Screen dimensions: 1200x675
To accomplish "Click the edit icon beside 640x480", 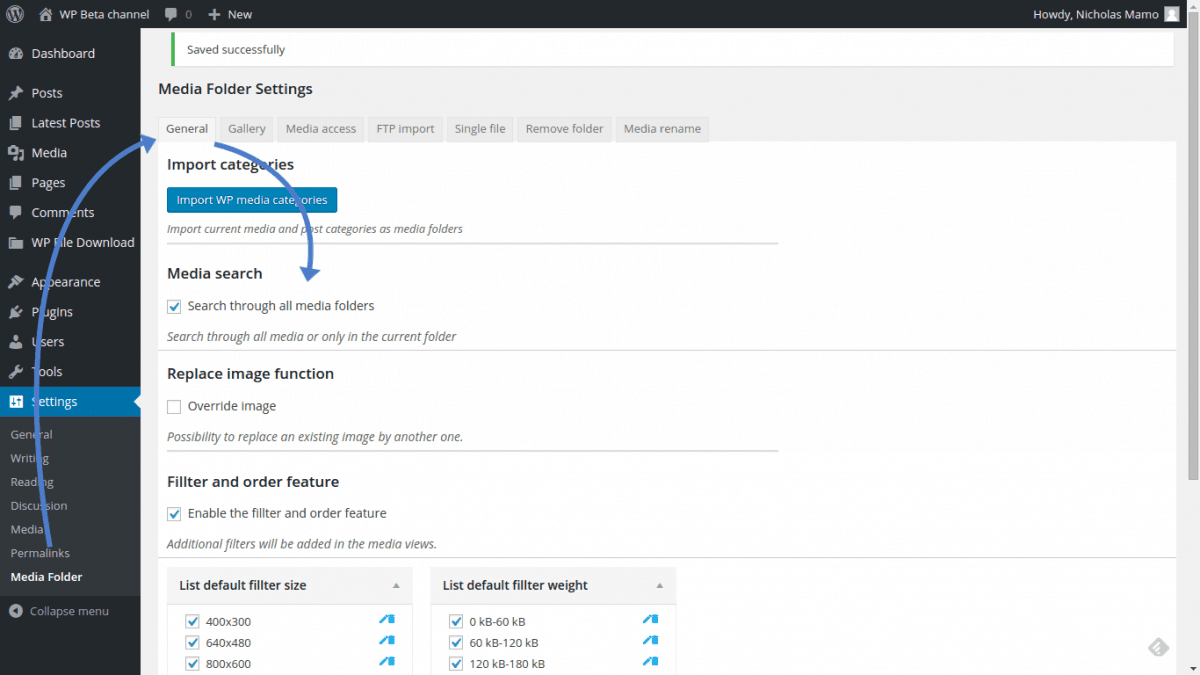I will [x=387, y=641].
